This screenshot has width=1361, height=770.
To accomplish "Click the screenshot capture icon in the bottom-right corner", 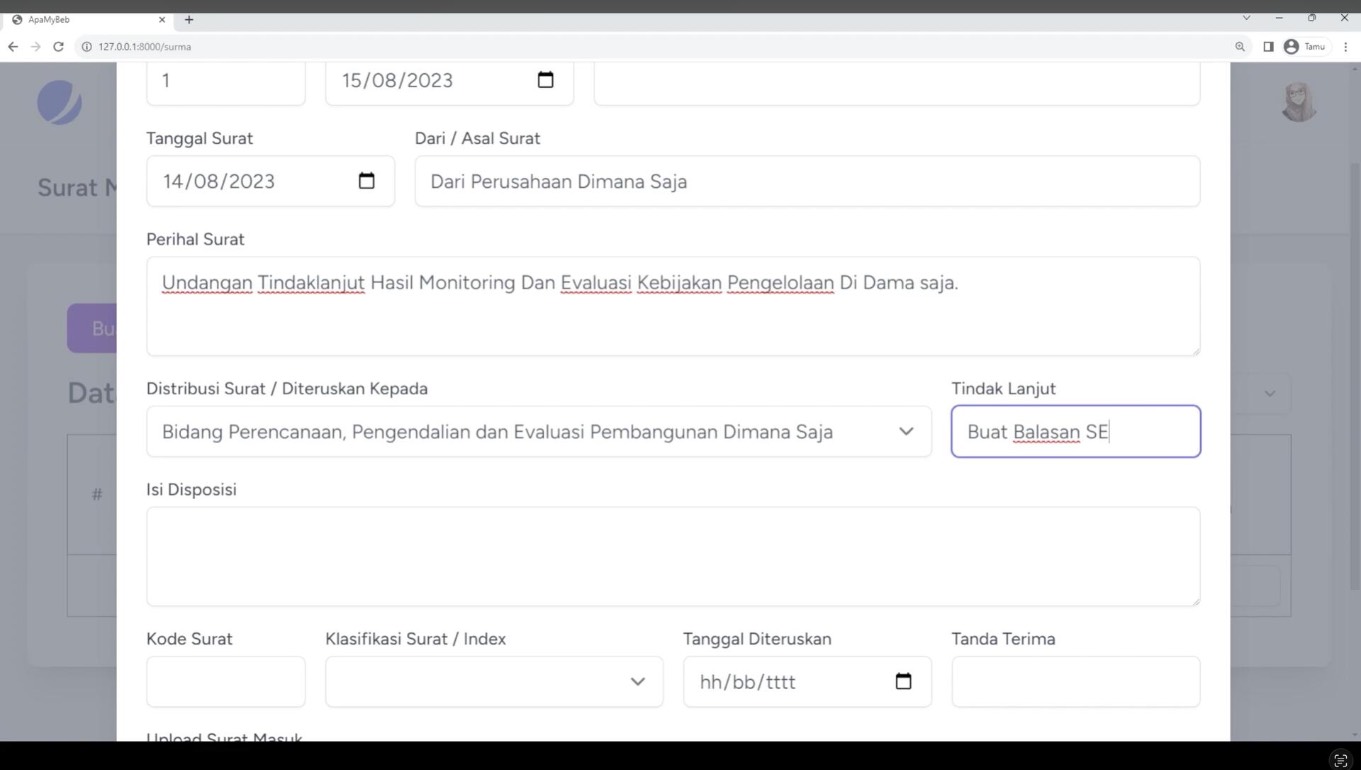I will [x=1341, y=760].
